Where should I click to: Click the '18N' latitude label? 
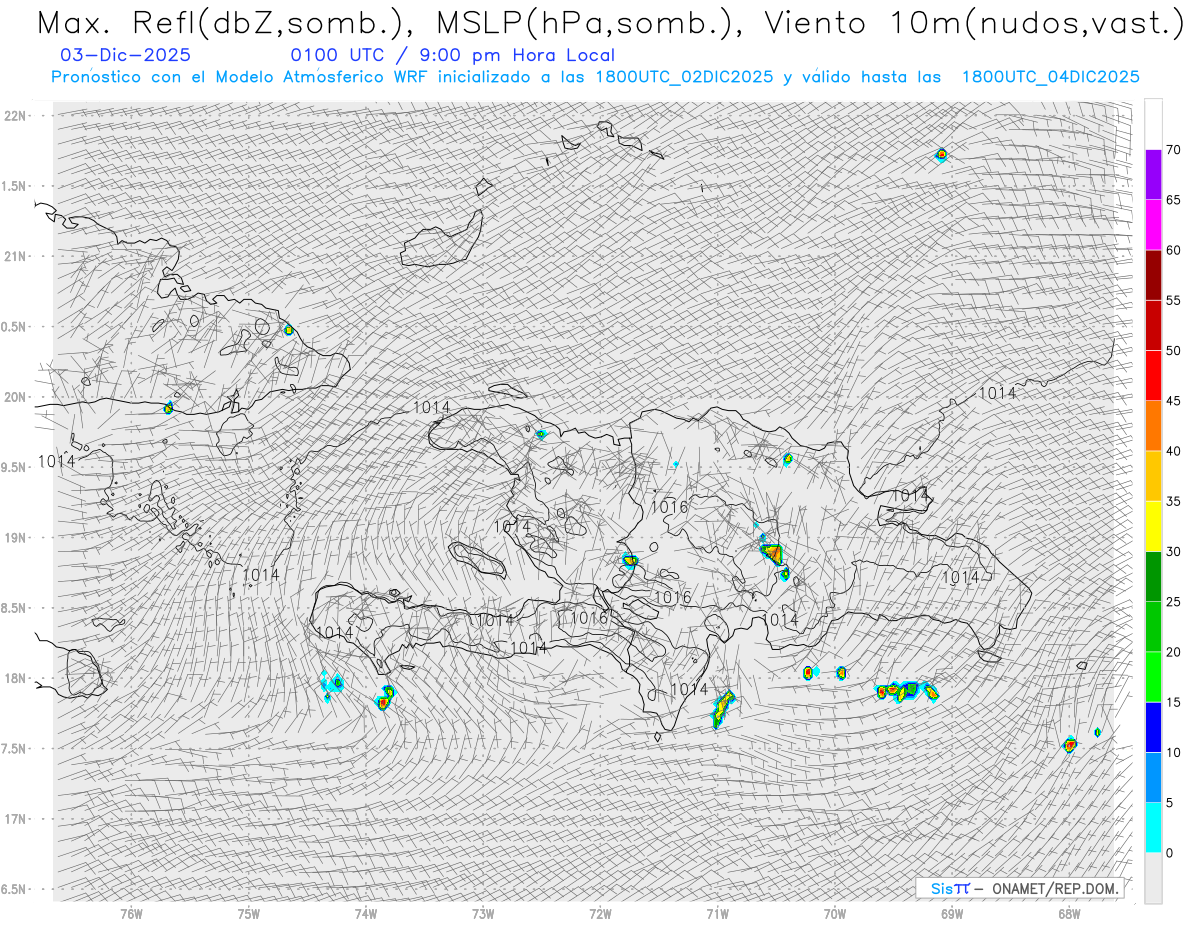coord(16,678)
